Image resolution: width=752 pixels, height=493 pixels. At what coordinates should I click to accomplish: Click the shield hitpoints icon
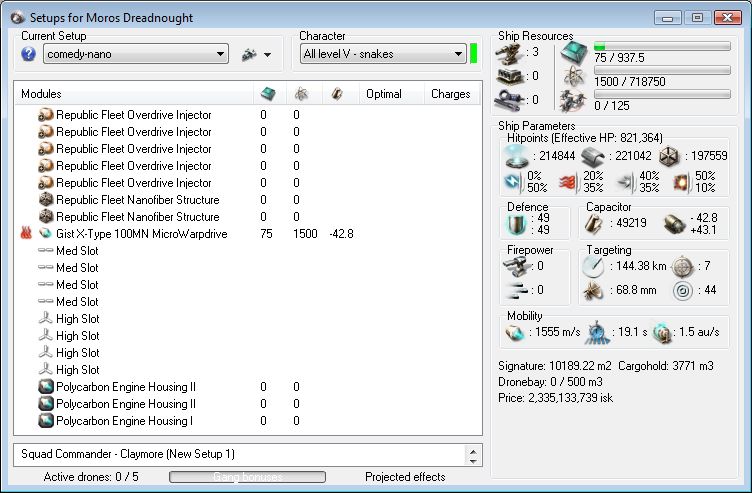pyautogui.click(x=517, y=156)
